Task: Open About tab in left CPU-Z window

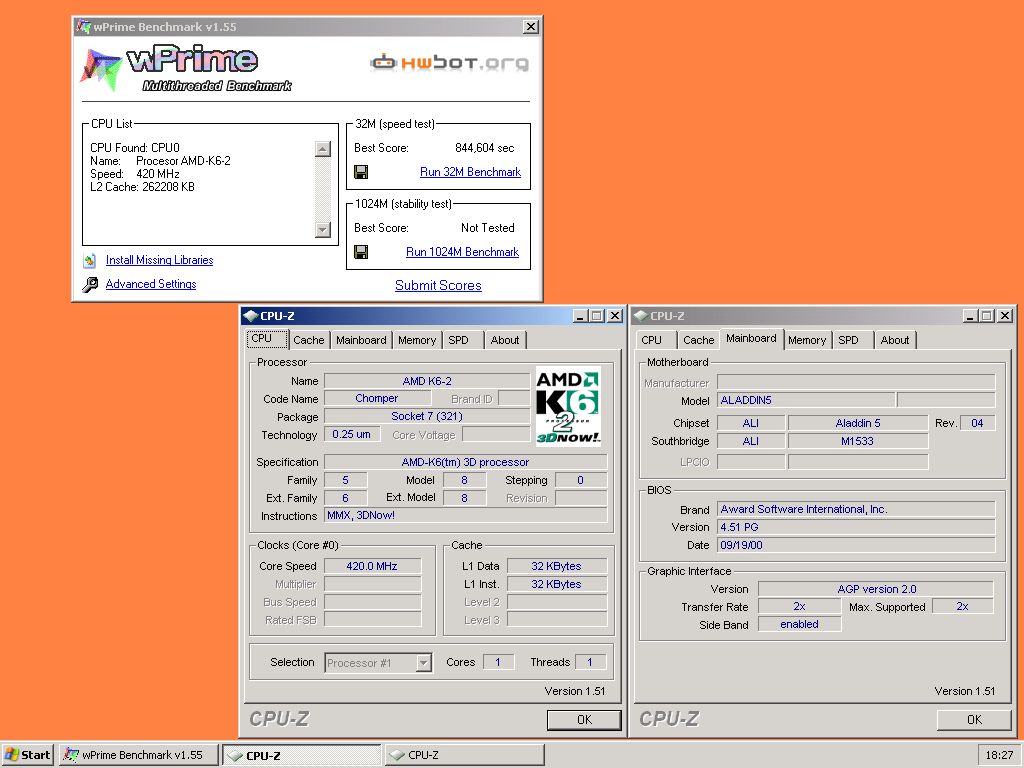Action: coord(505,340)
